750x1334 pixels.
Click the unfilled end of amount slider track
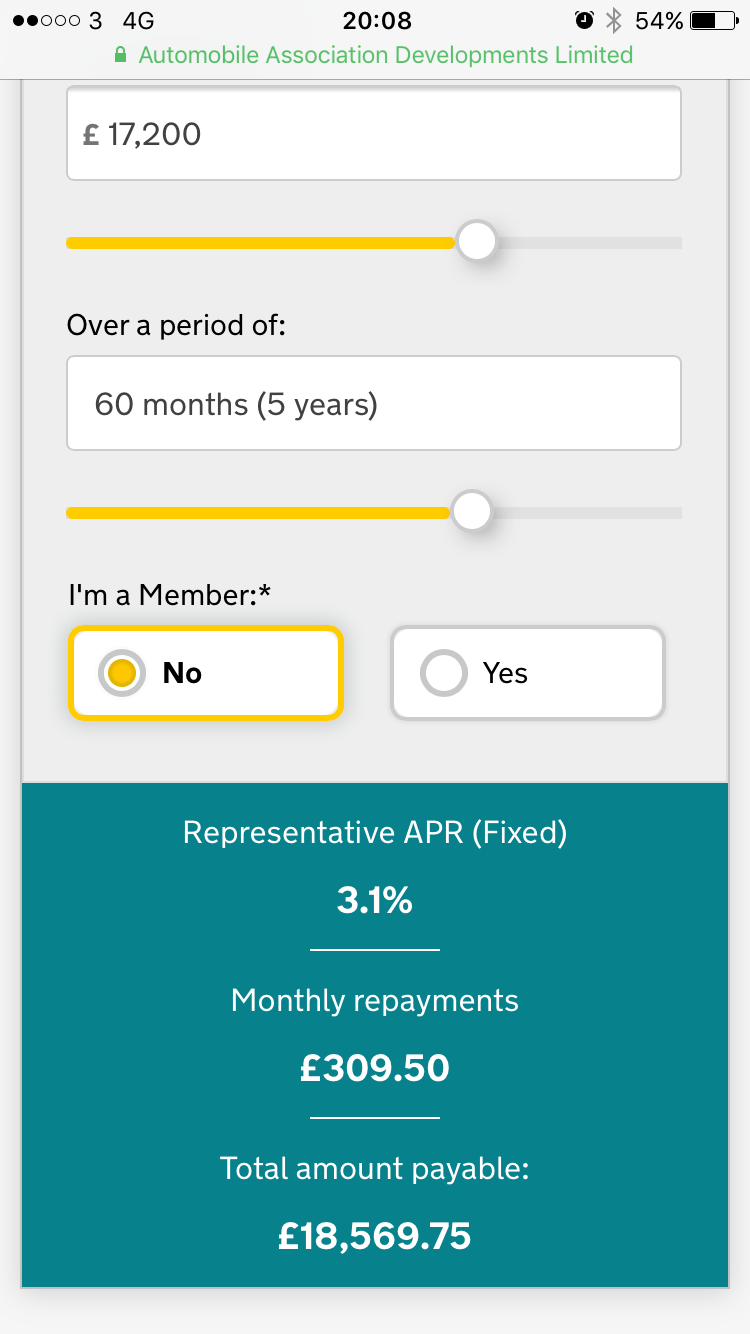660,243
